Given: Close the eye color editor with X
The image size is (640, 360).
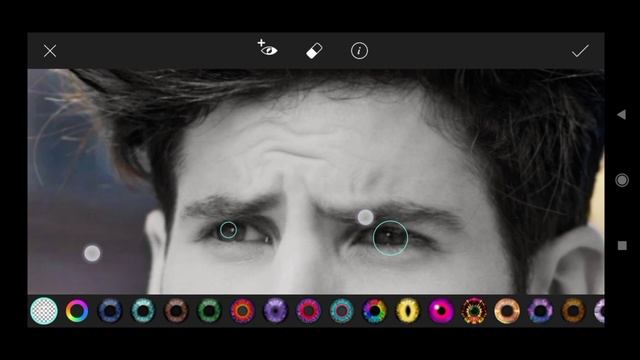Looking at the screenshot, I should point(50,51).
